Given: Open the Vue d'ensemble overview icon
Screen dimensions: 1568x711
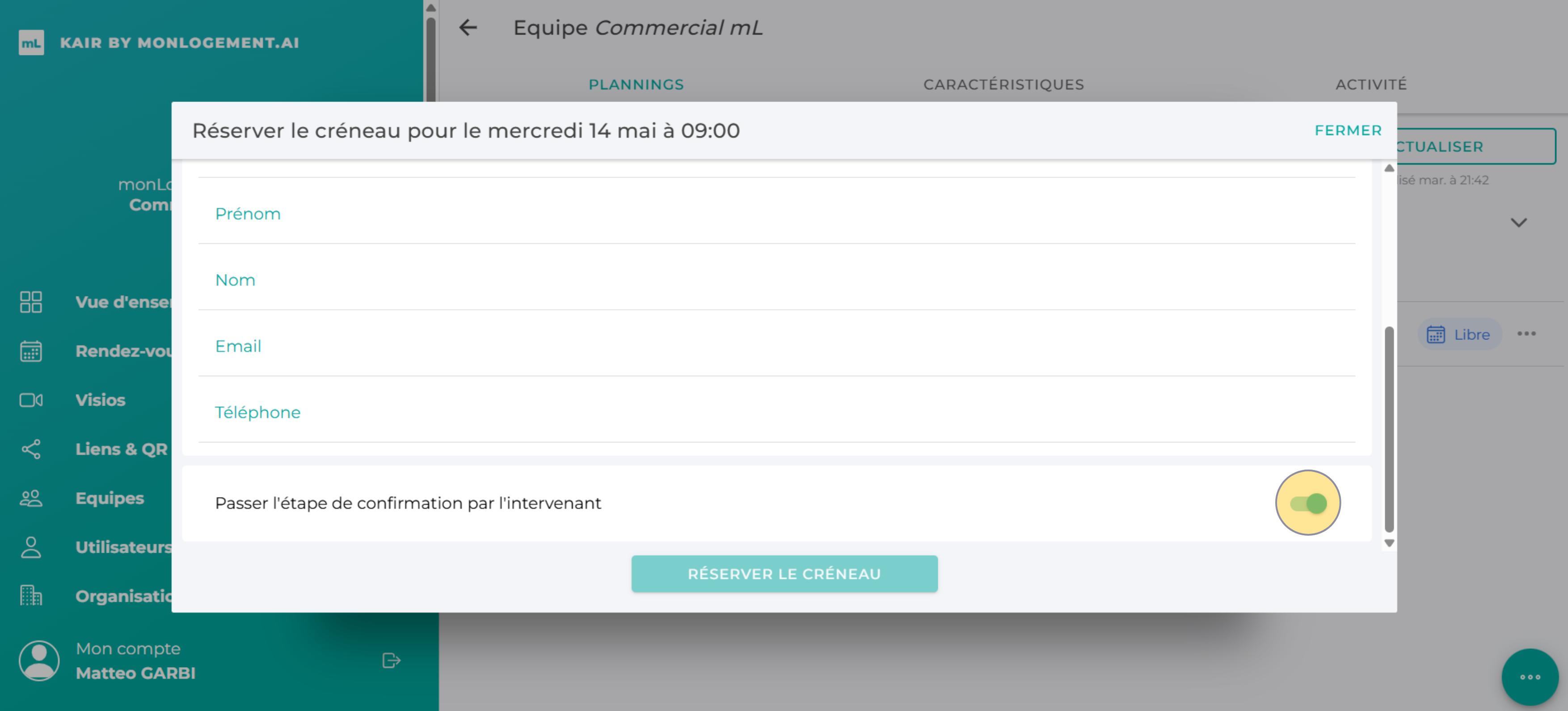Looking at the screenshot, I should click(30, 302).
